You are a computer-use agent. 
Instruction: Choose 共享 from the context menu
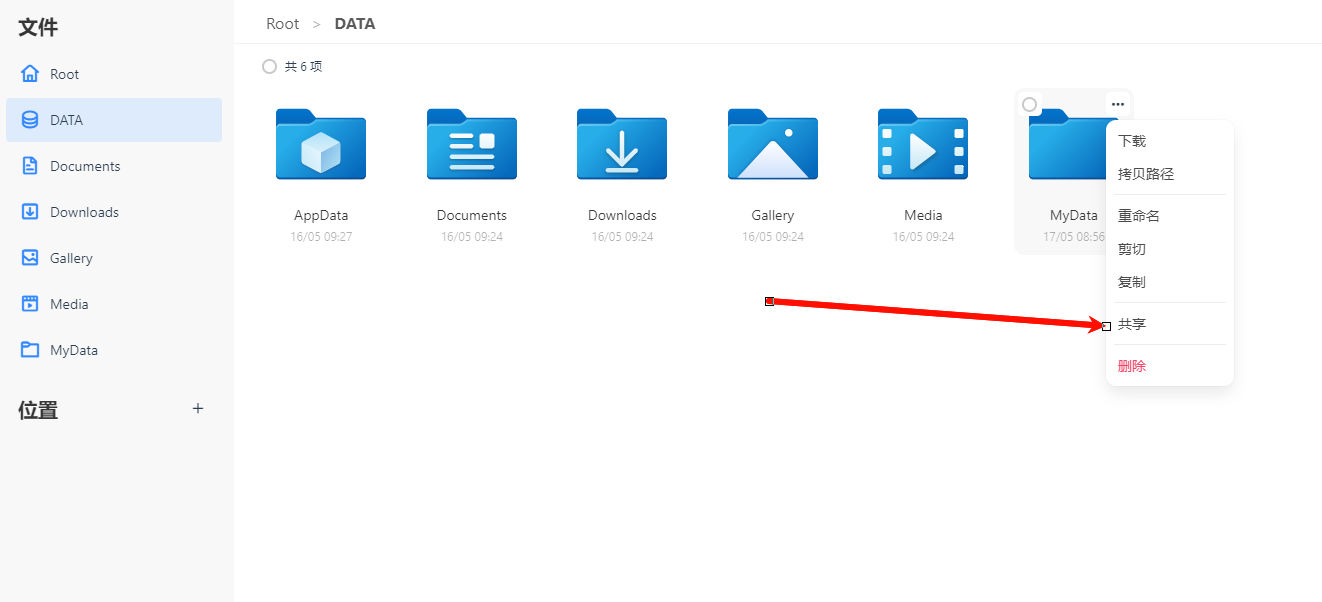click(x=1132, y=324)
